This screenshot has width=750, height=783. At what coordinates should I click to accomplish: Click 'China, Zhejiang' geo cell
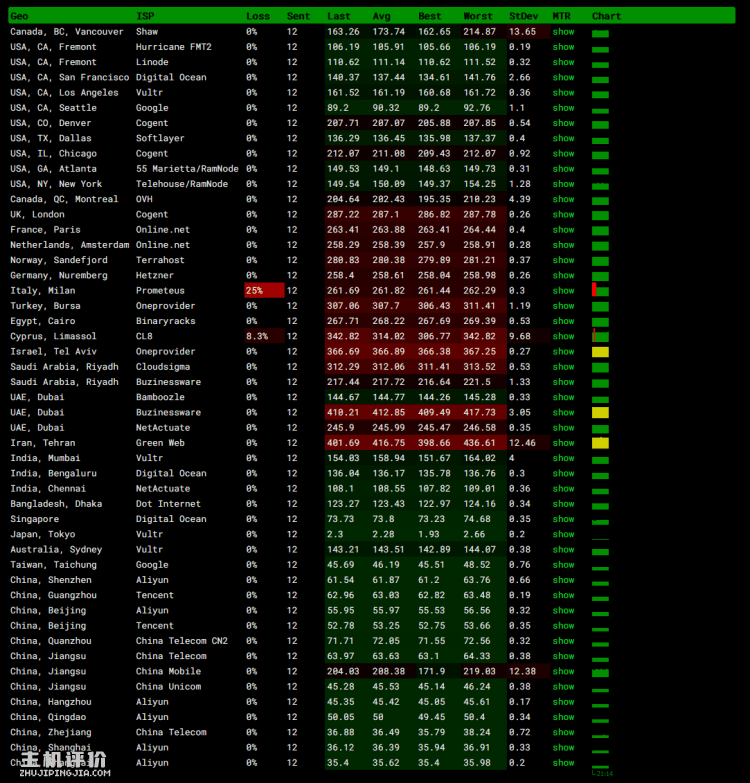pyautogui.click(x=51, y=732)
